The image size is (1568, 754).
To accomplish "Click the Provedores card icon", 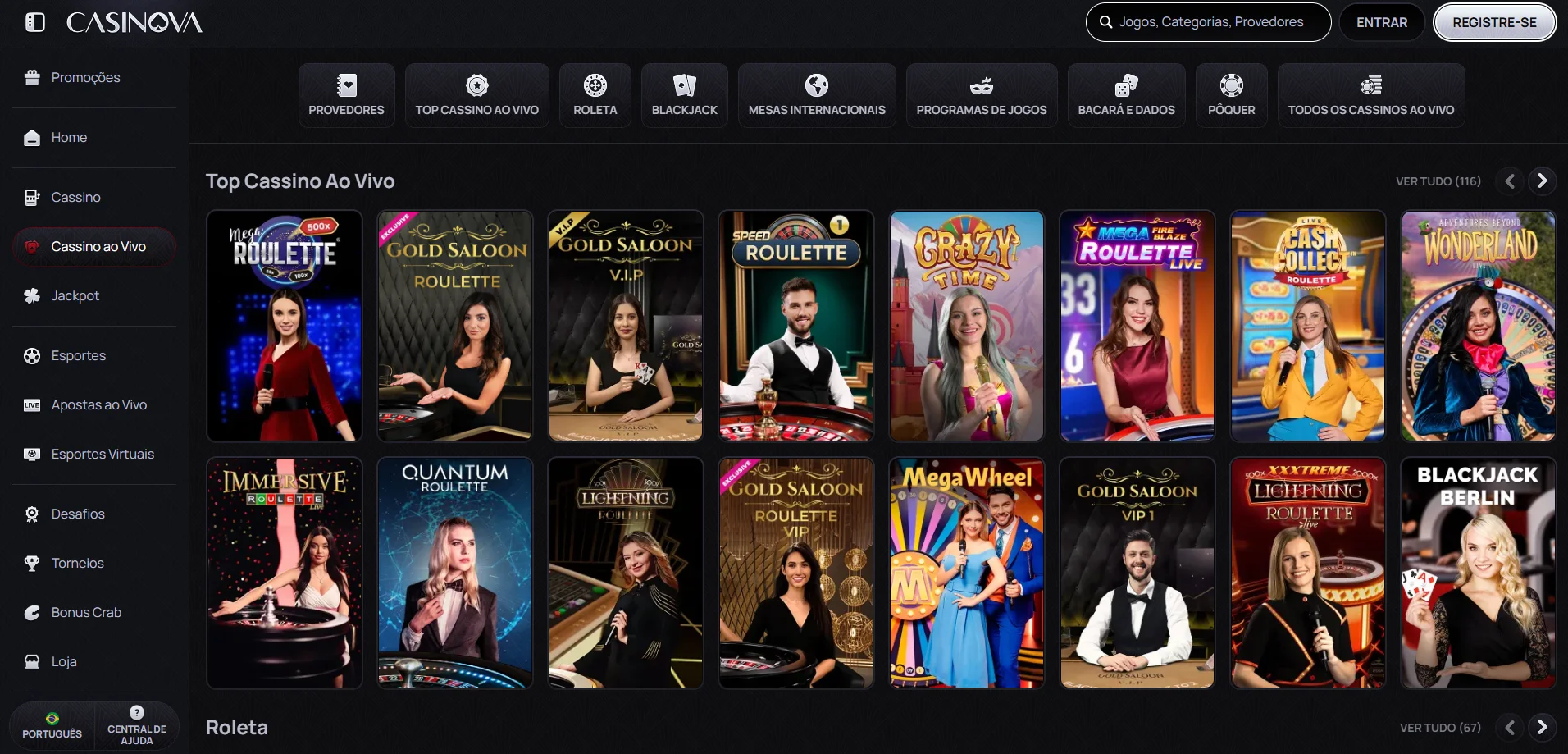I will pyautogui.click(x=347, y=85).
